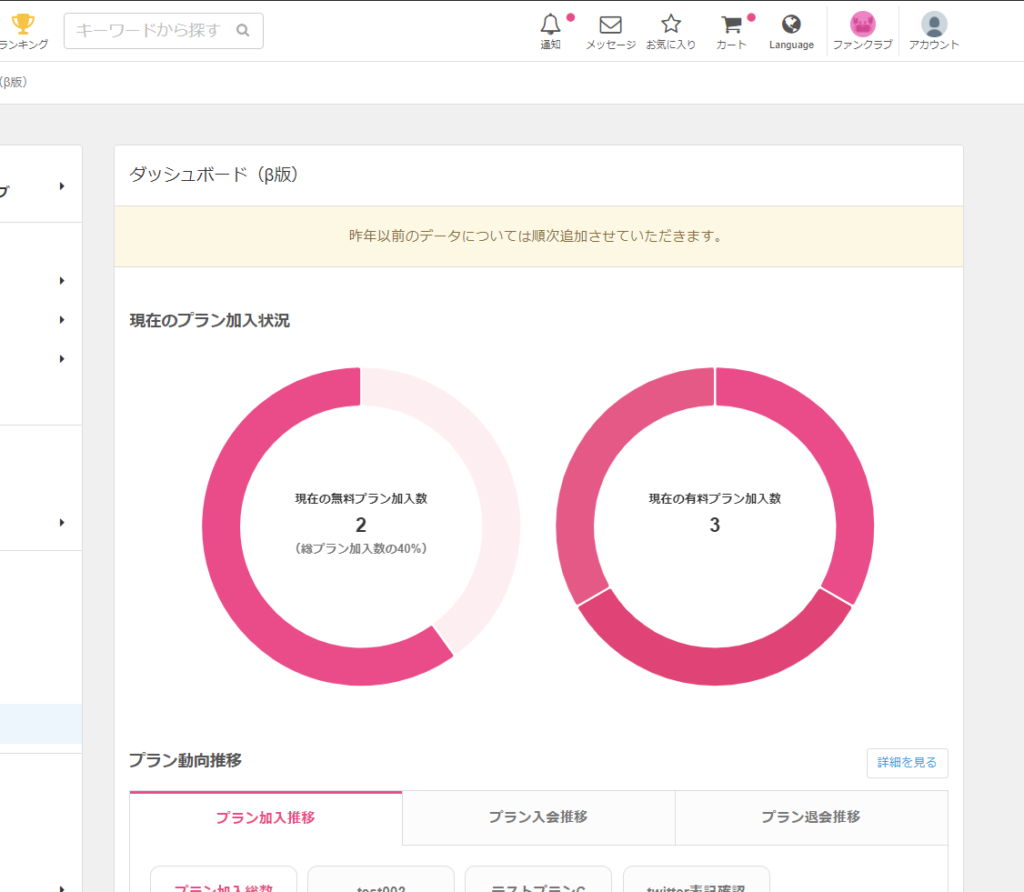Viewport: 1024px width, 892px height.
Task: Open the カート shopping cart icon
Action: click(731, 24)
